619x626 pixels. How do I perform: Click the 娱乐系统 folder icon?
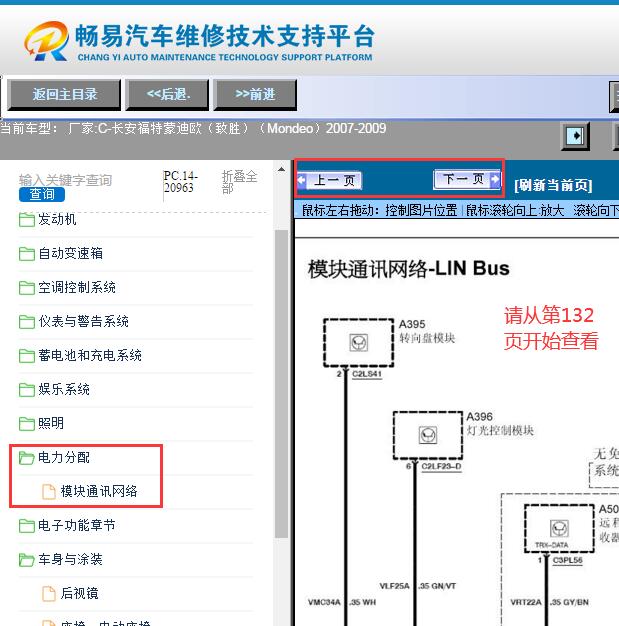[26, 390]
